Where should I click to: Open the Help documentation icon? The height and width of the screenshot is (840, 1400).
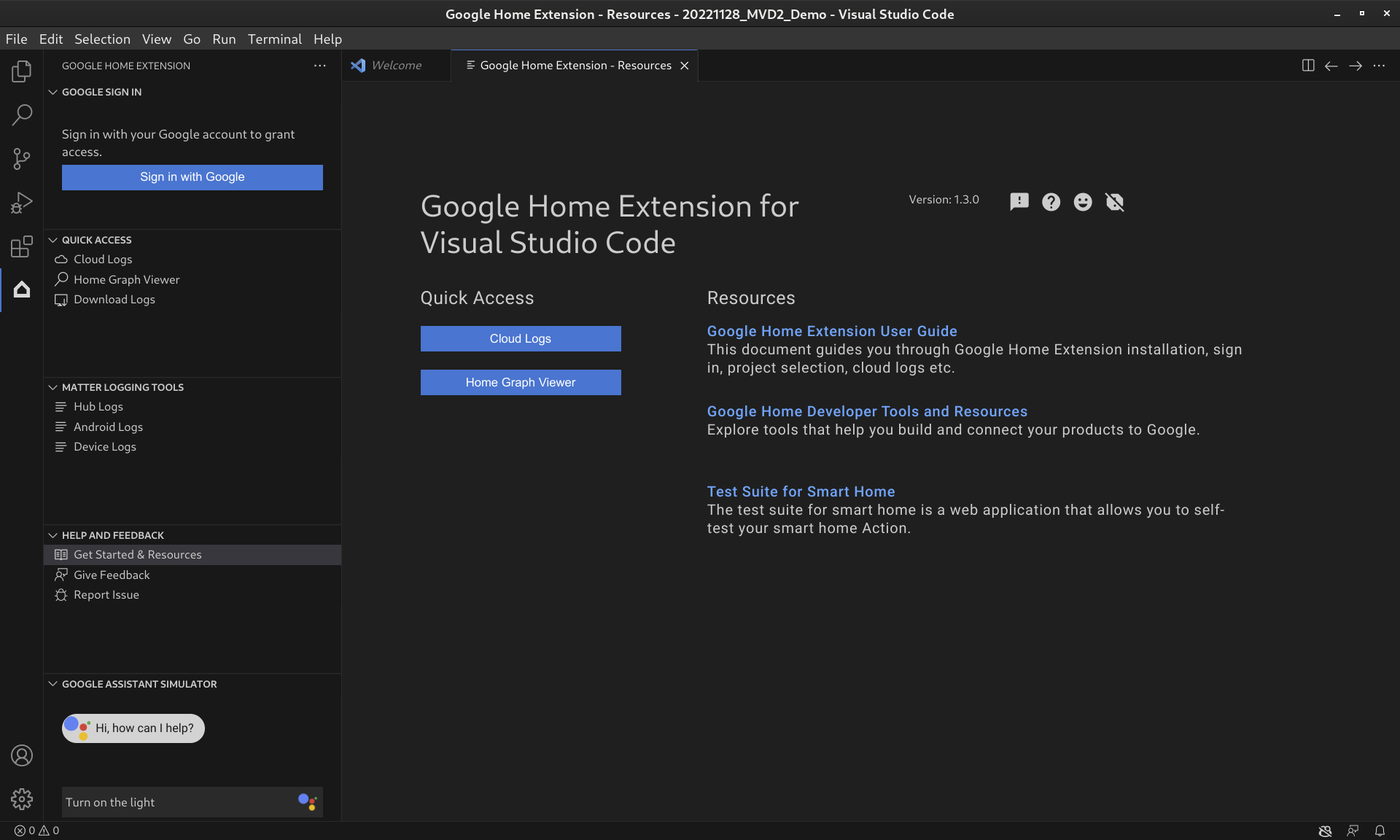point(1051,201)
